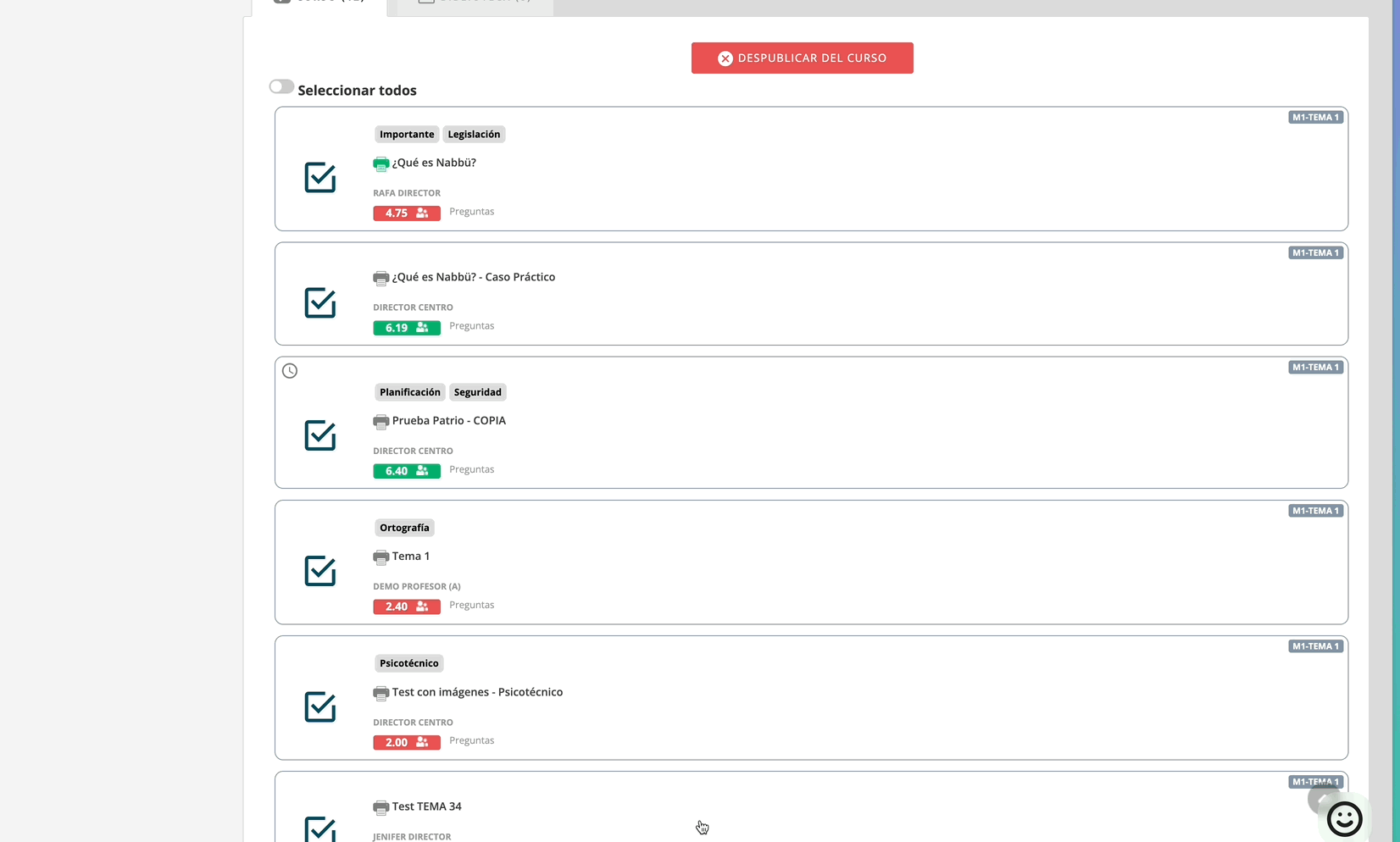Click the clock icon on Prueba Patrio card
Screen dimensions: 1400x842
tap(290, 371)
